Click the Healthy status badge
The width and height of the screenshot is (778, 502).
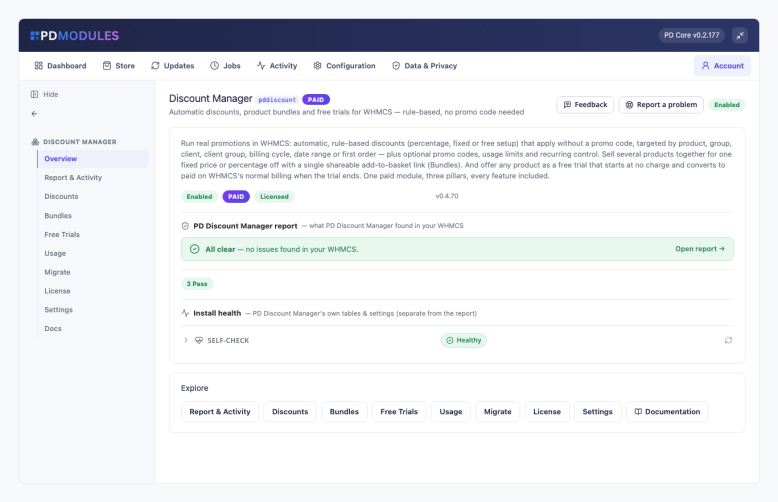coord(464,340)
